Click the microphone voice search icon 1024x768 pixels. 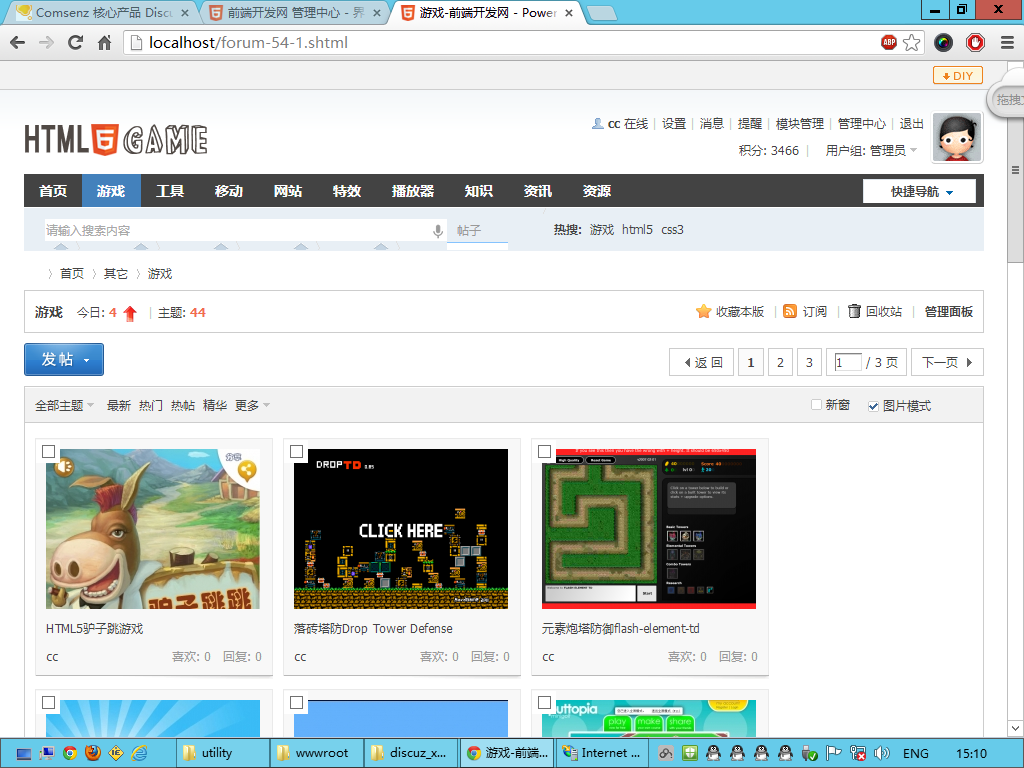tap(438, 231)
